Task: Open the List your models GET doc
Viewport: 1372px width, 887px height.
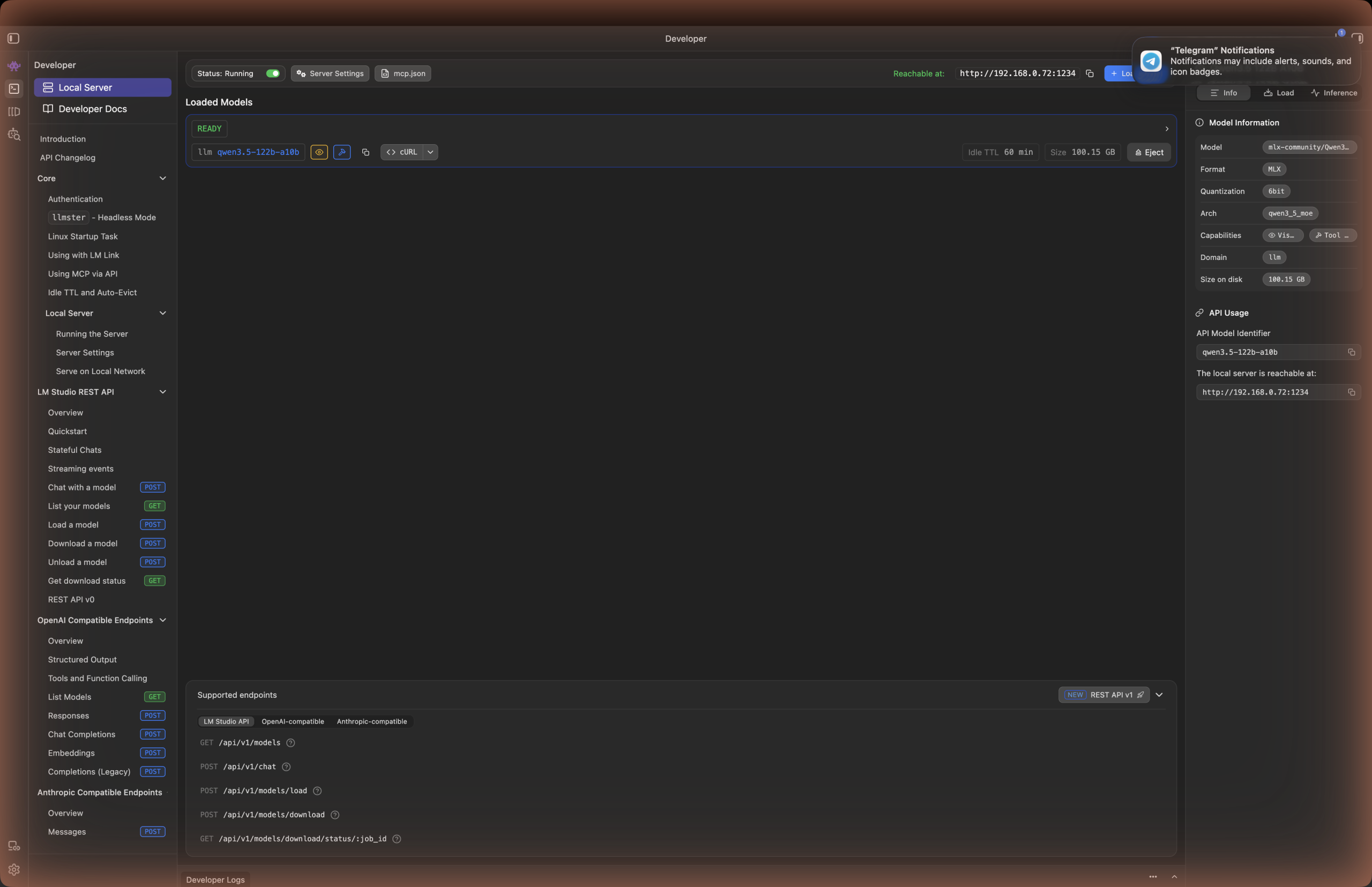Action: [x=106, y=506]
